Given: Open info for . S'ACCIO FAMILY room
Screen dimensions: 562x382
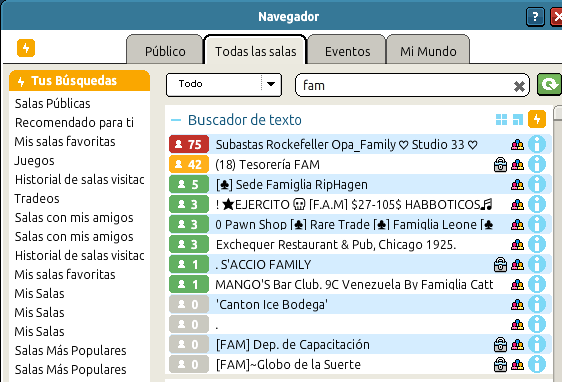Looking at the screenshot, I should (x=537, y=264).
